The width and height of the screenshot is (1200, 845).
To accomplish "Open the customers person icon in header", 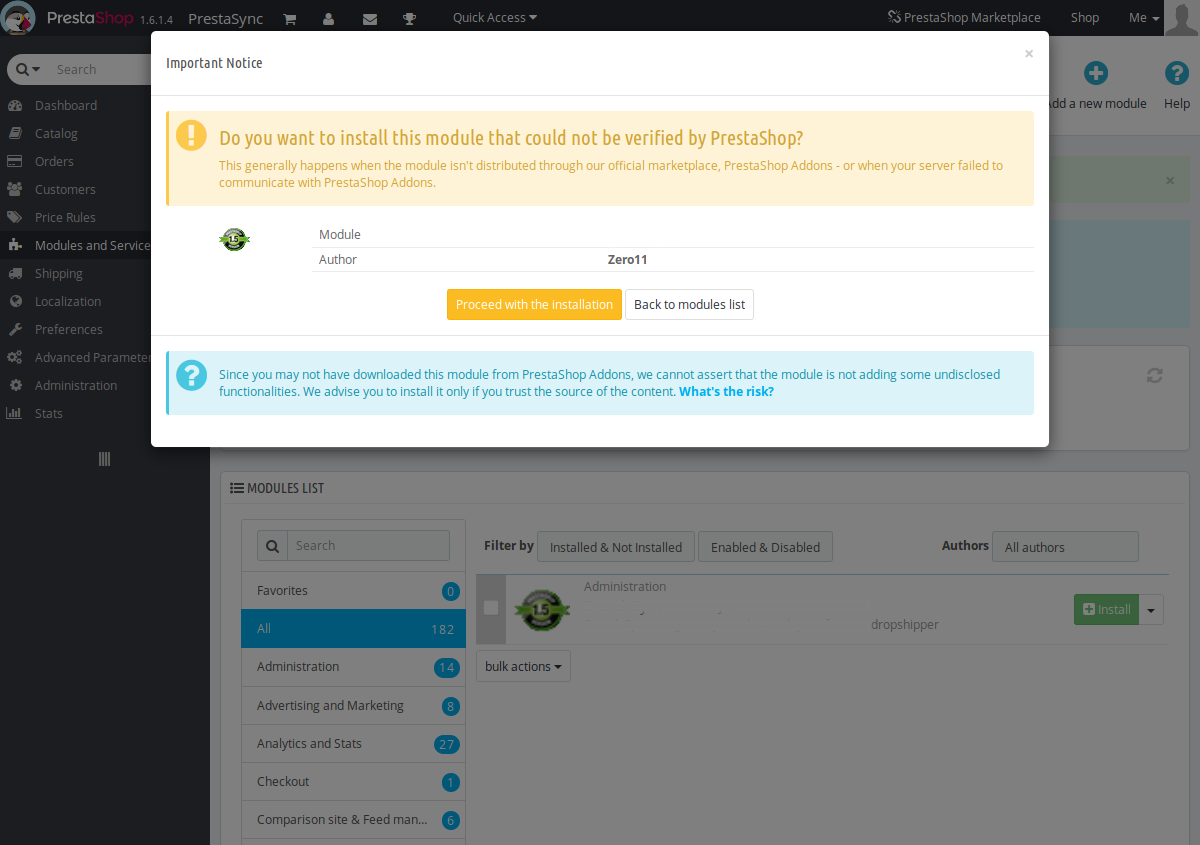I will 329,18.
